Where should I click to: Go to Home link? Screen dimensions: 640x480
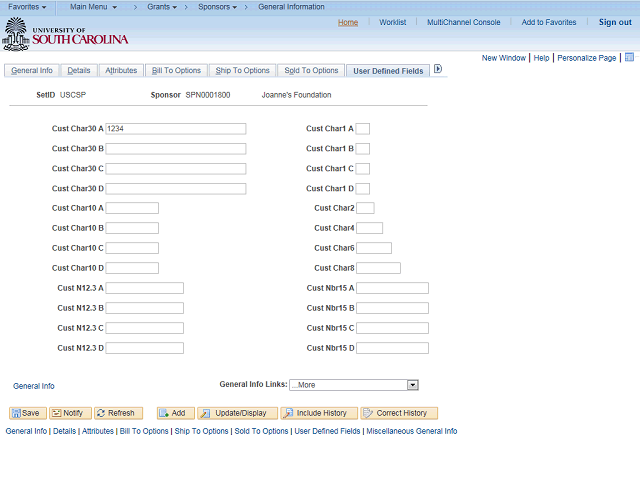(x=348, y=22)
